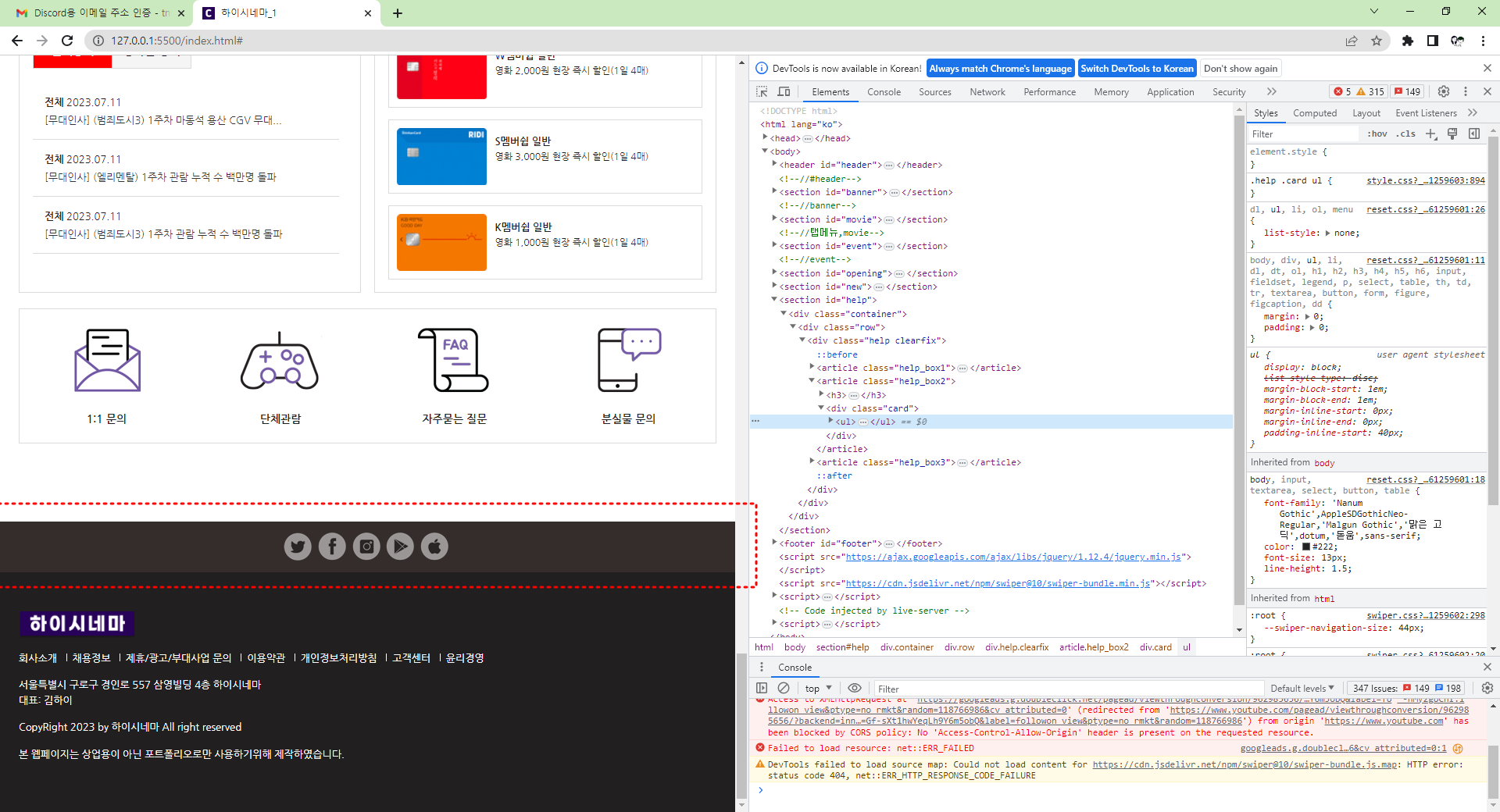Expand the footer element node
Viewport: 1500px width, 812px height.
tap(774, 543)
